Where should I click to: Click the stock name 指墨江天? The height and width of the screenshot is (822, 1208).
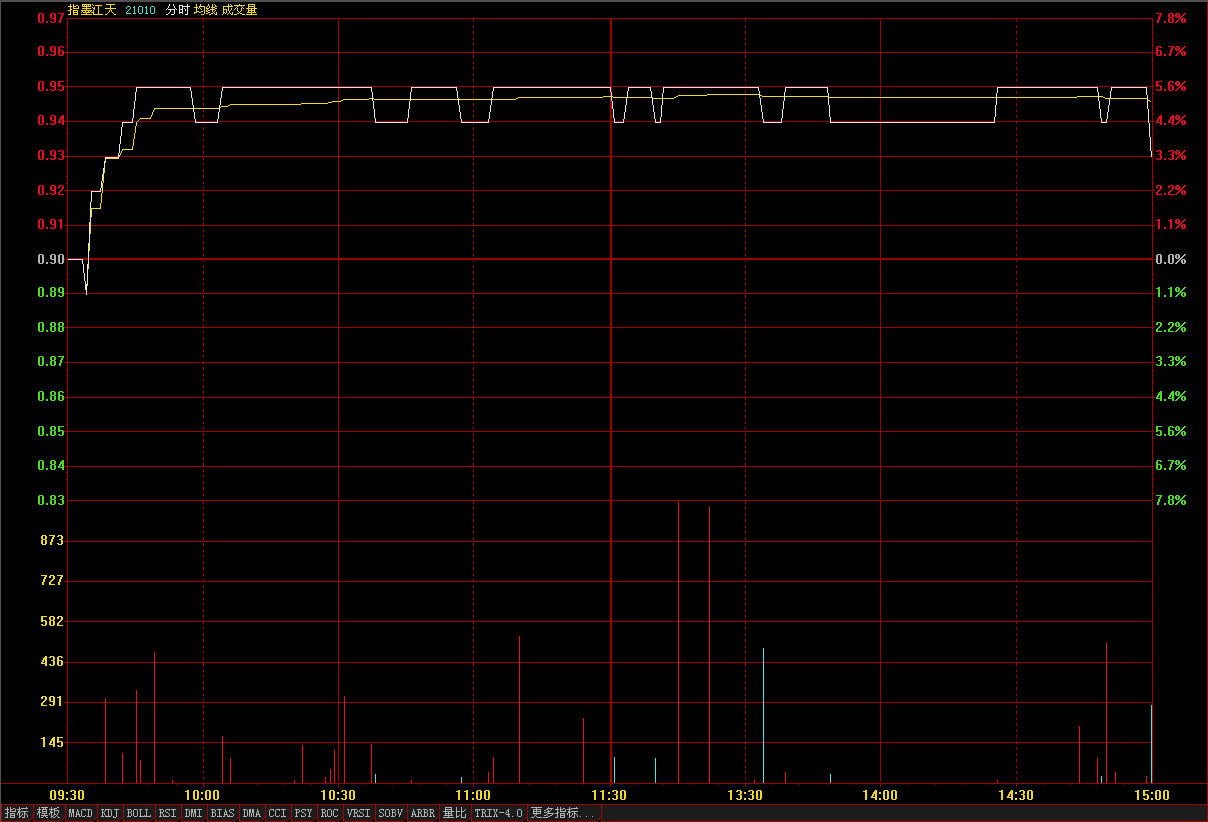click(x=92, y=10)
